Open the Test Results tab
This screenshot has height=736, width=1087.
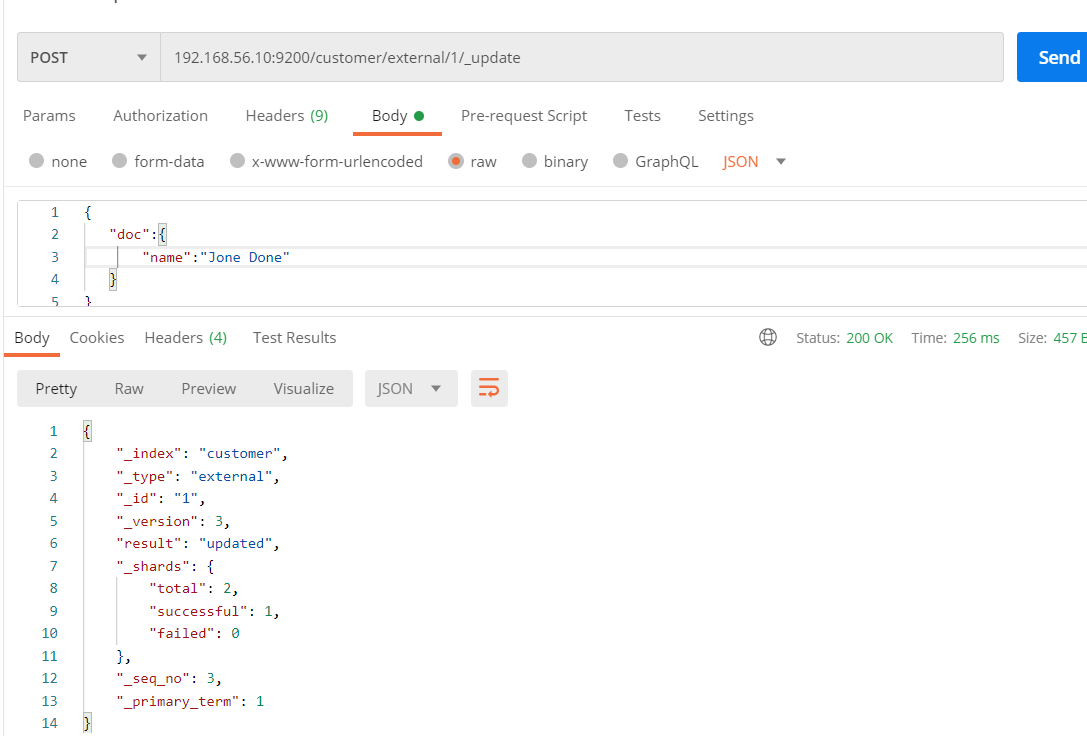click(x=295, y=338)
